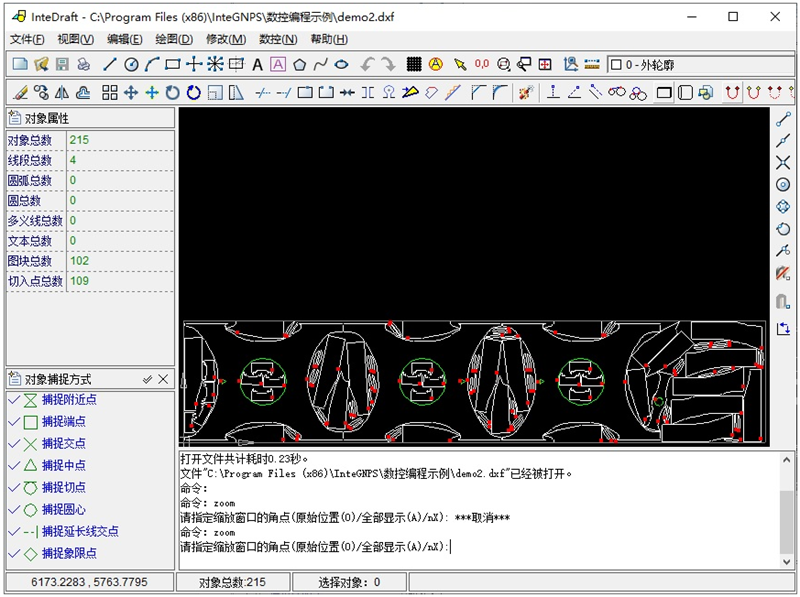
Task: Open the 数控(N) menu
Action: [x=278, y=39]
